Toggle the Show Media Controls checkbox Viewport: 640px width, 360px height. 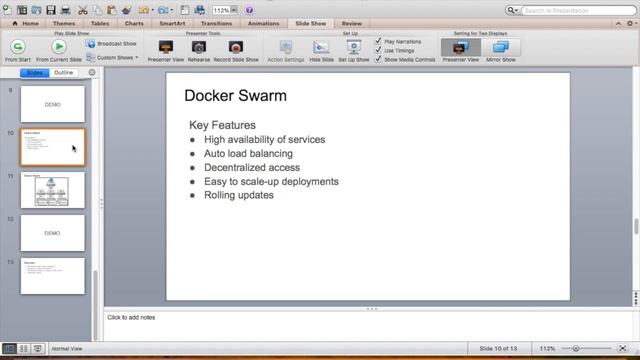(378, 59)
